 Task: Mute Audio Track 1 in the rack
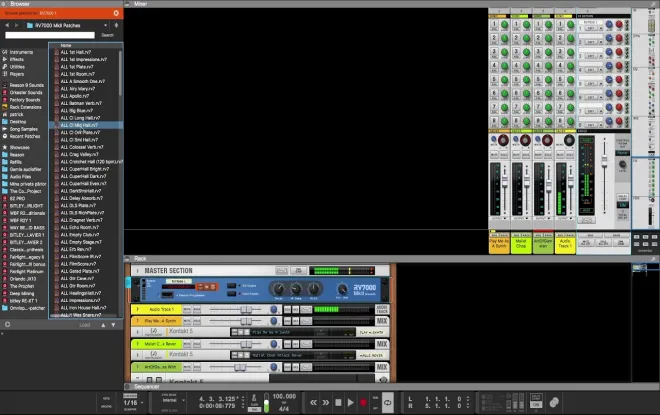tap(186, 309)
